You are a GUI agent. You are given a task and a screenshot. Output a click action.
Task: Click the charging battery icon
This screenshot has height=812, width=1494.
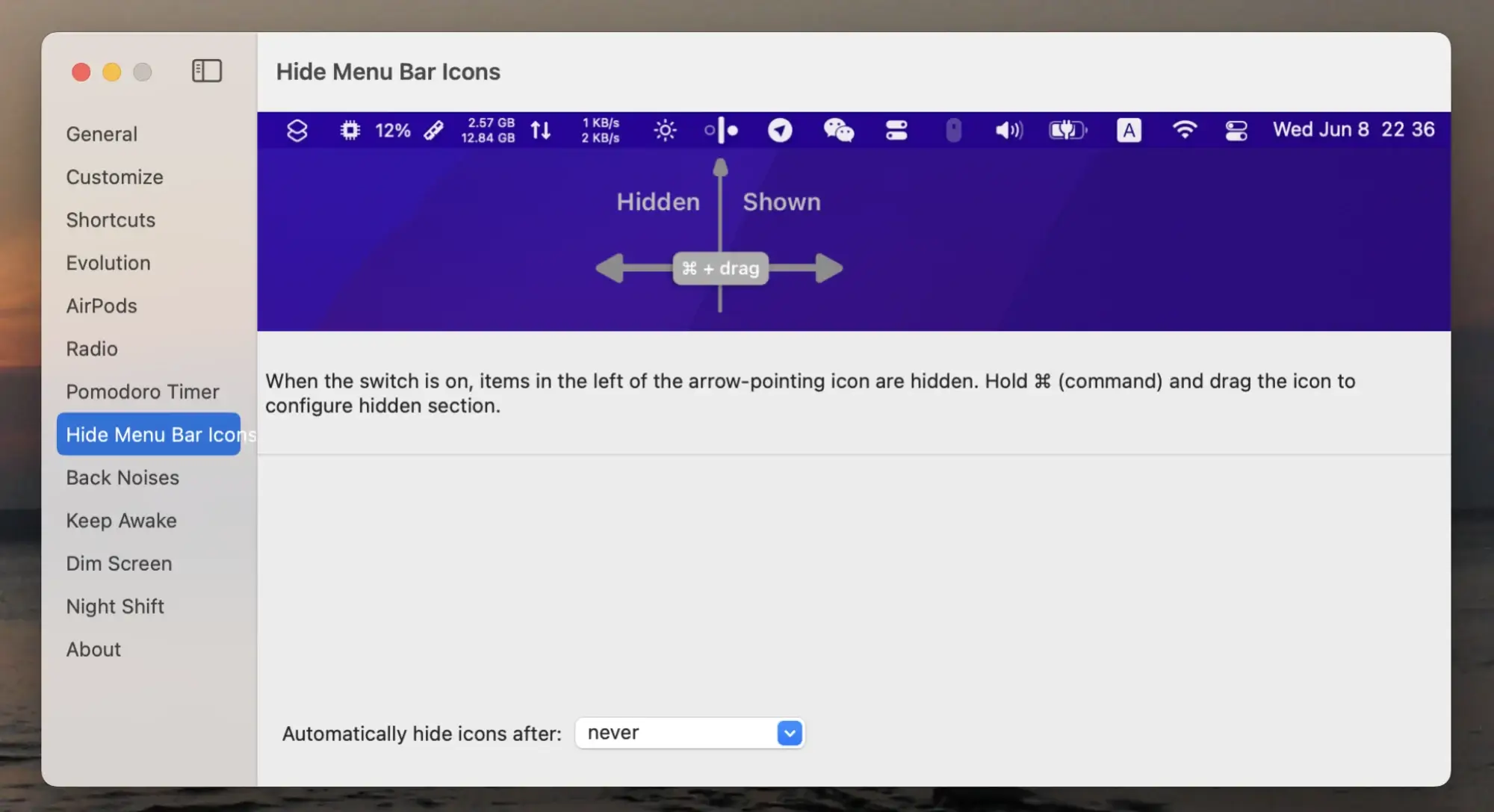(x=1068, y=131)
